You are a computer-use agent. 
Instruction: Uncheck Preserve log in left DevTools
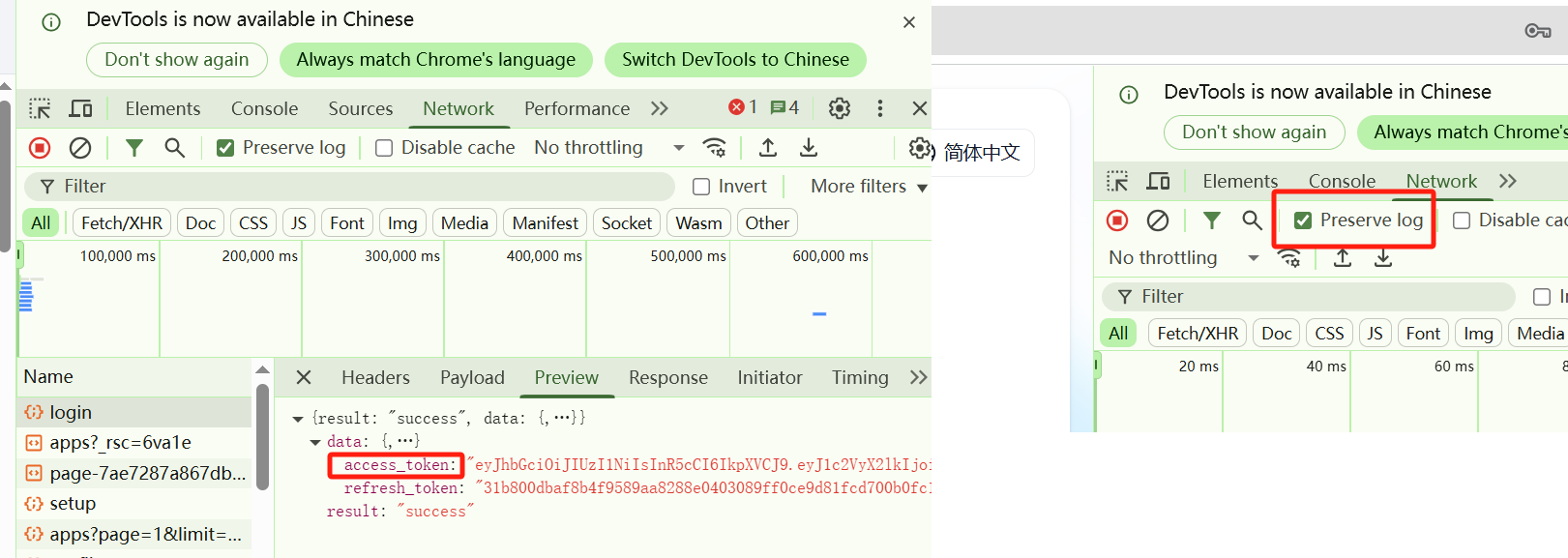[x=225, y=148]
